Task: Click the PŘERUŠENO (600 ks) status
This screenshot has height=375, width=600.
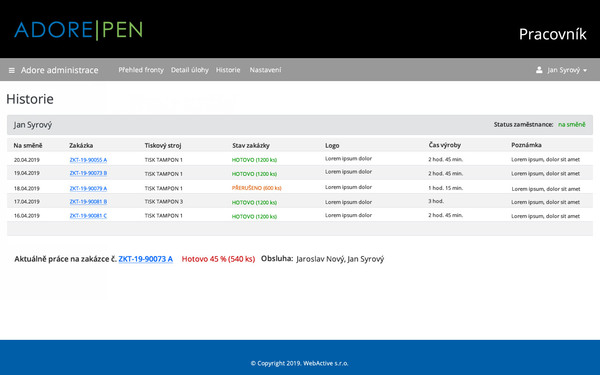Action: [x=257, y=188]
